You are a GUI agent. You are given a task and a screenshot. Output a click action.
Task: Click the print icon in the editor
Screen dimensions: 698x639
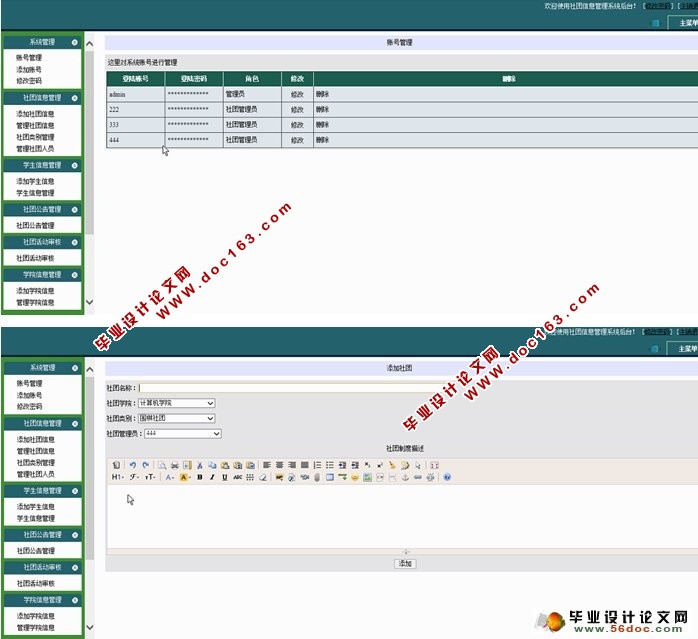[x=175, y=465]
